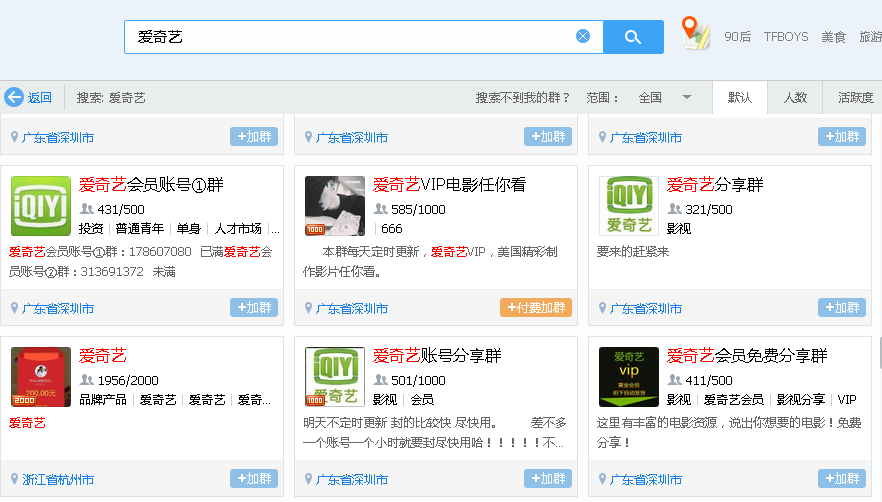Click the VIP tag
The height and width of the screenshot is (502, 882).
click(x=847, y=400)
